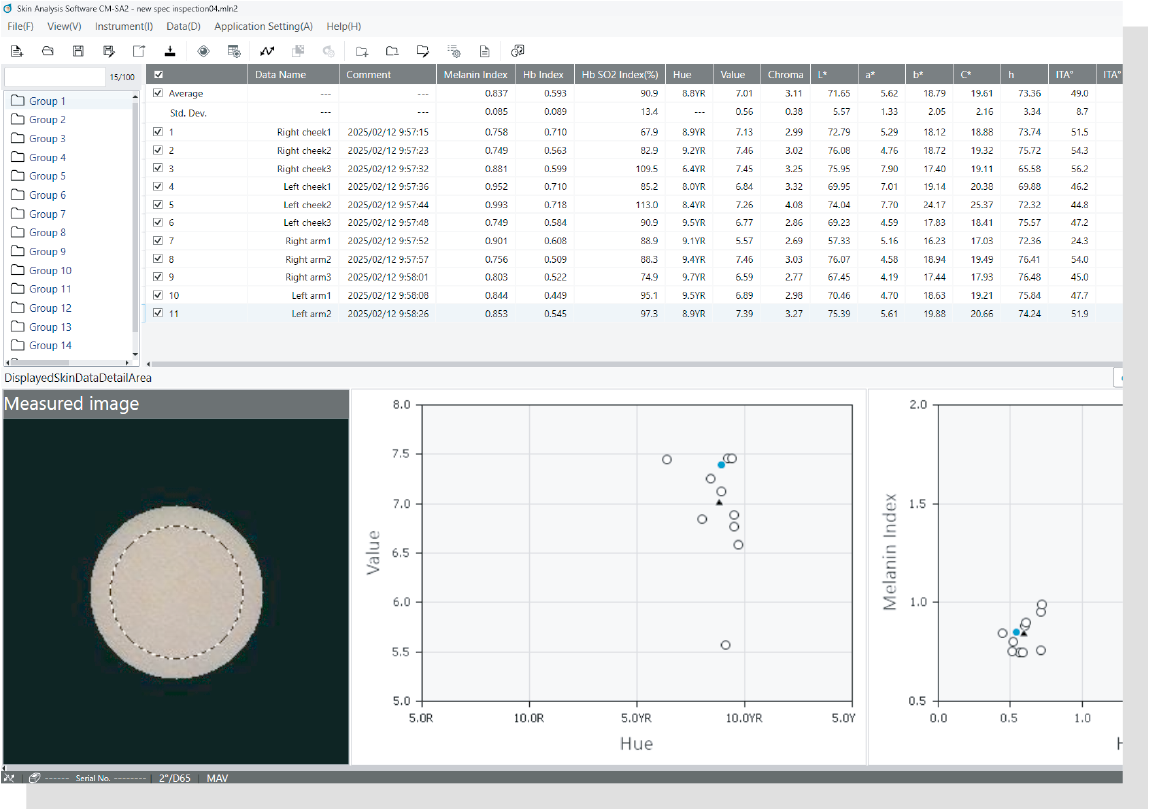The width and height of the screenshot is (1149, 809).
Task: Click the new document toolbar icon
Action: point(16,50)
